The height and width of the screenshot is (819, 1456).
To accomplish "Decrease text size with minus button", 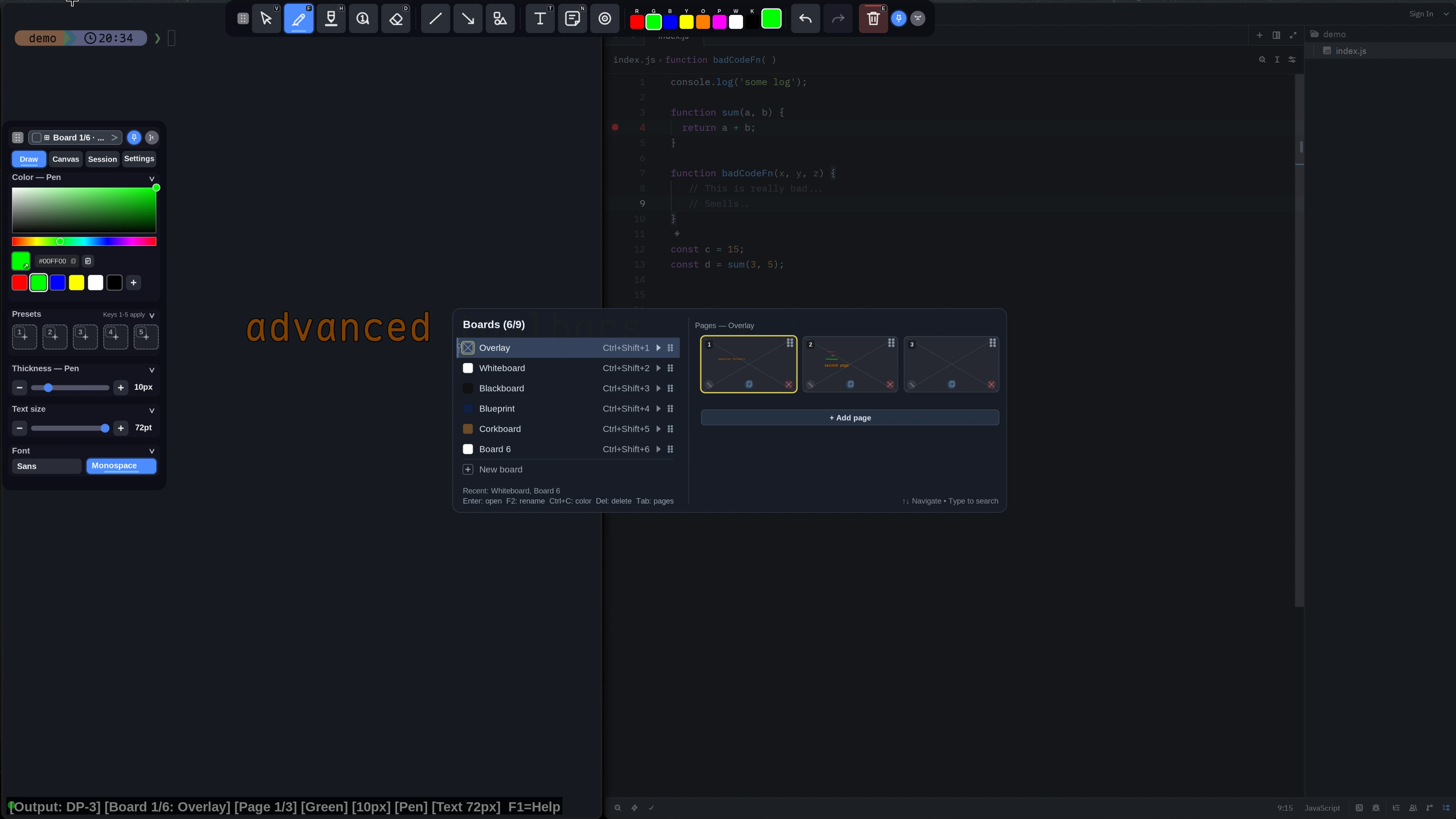I will point(19,428).
